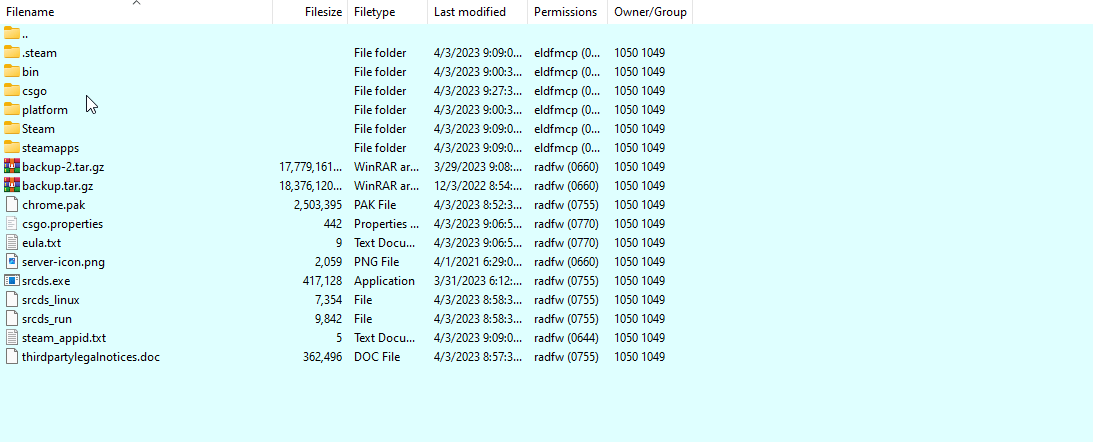The width and height of the screenshot is (1093, 442).
Task: Click the srcds.exe application icon
Action: point(12,281)
